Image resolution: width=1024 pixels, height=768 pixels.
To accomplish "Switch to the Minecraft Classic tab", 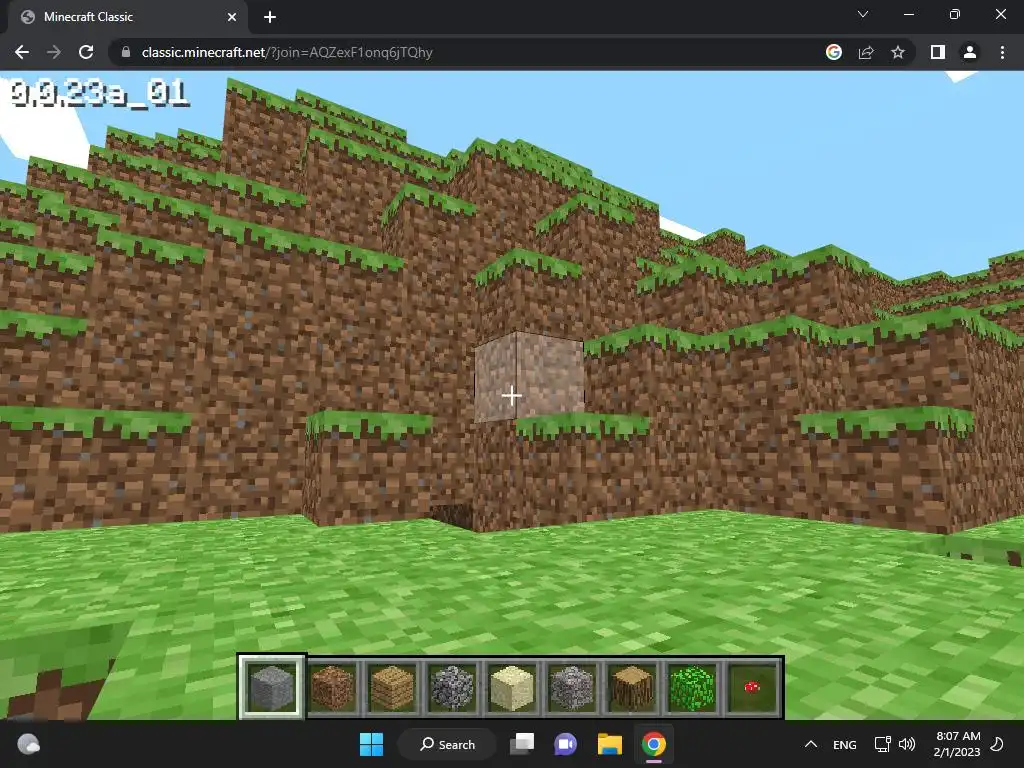I will 128,17.
